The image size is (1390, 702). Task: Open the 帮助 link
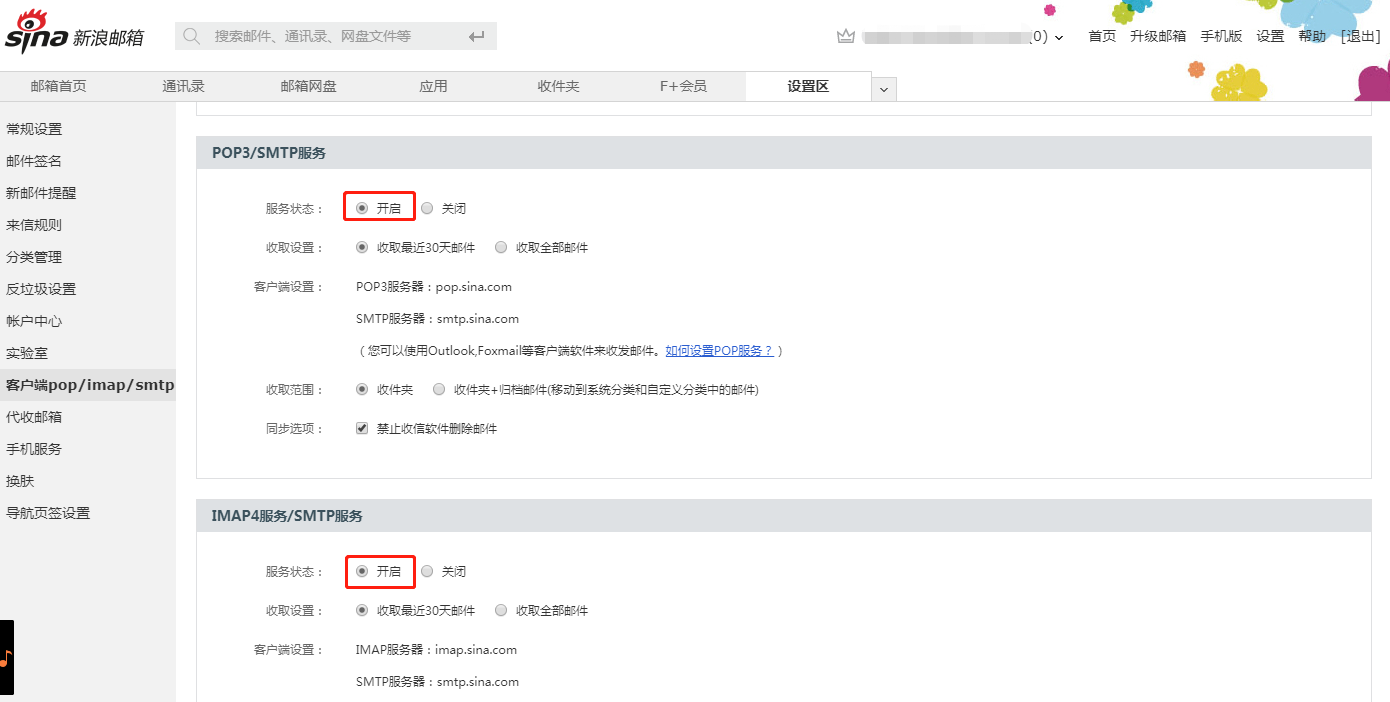(x=1312, y=36)
